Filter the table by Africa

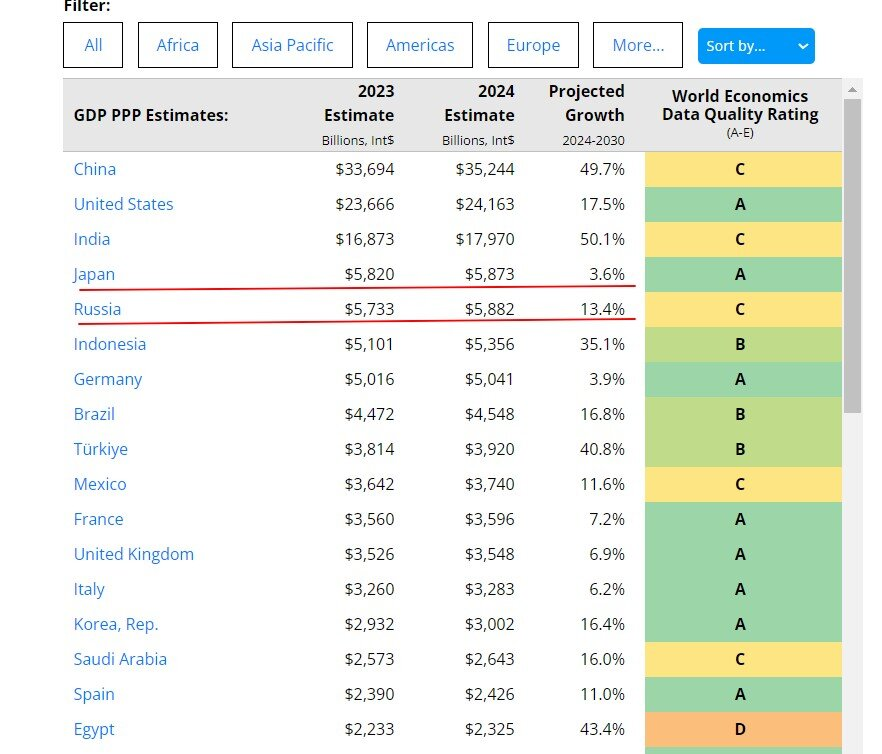point(178,45)
